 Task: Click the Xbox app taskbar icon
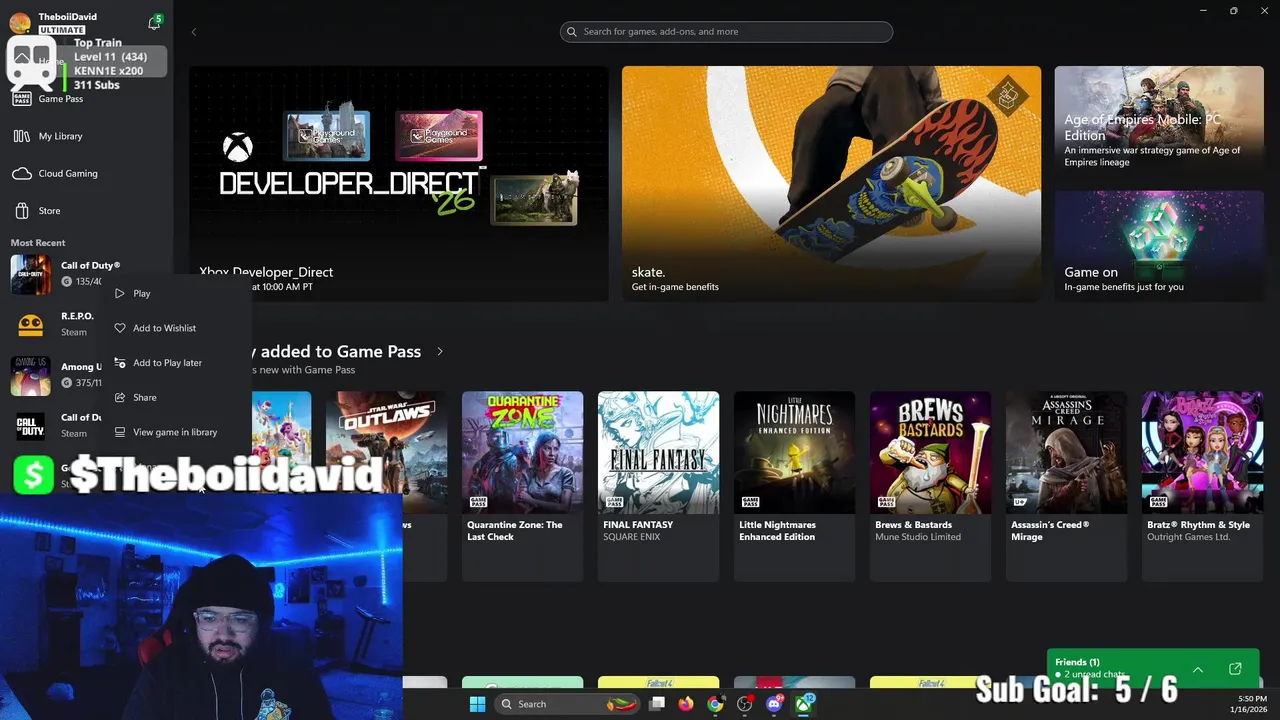click(x=803, y=704)
